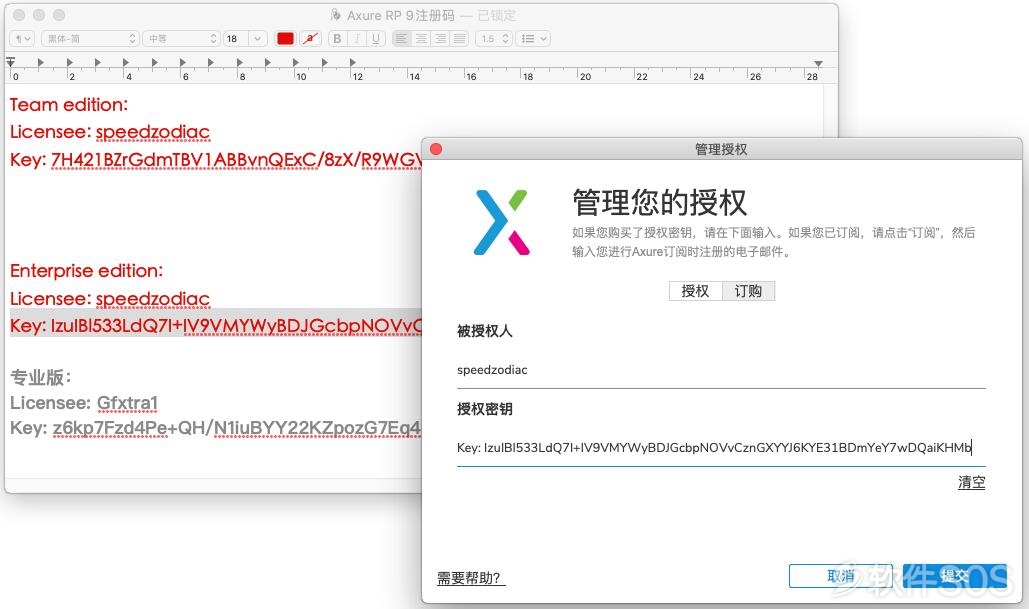This screenshot has width=1029, height=609.
Task: Click the 取消 button
Action: click(x=841, y=576)
